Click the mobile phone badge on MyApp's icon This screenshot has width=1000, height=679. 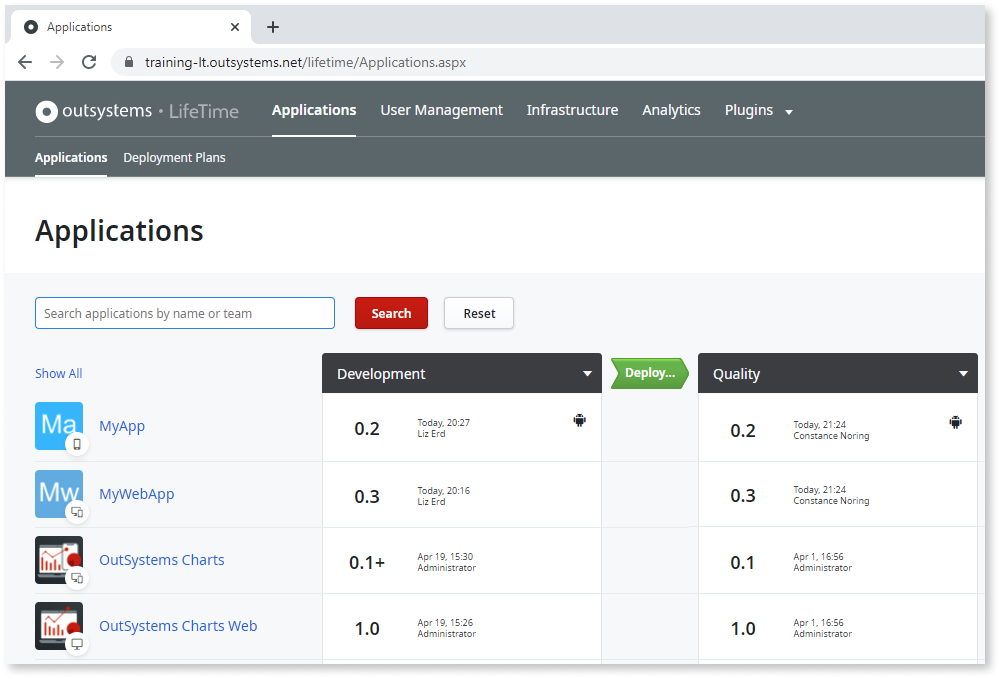[x=77, y=444]
